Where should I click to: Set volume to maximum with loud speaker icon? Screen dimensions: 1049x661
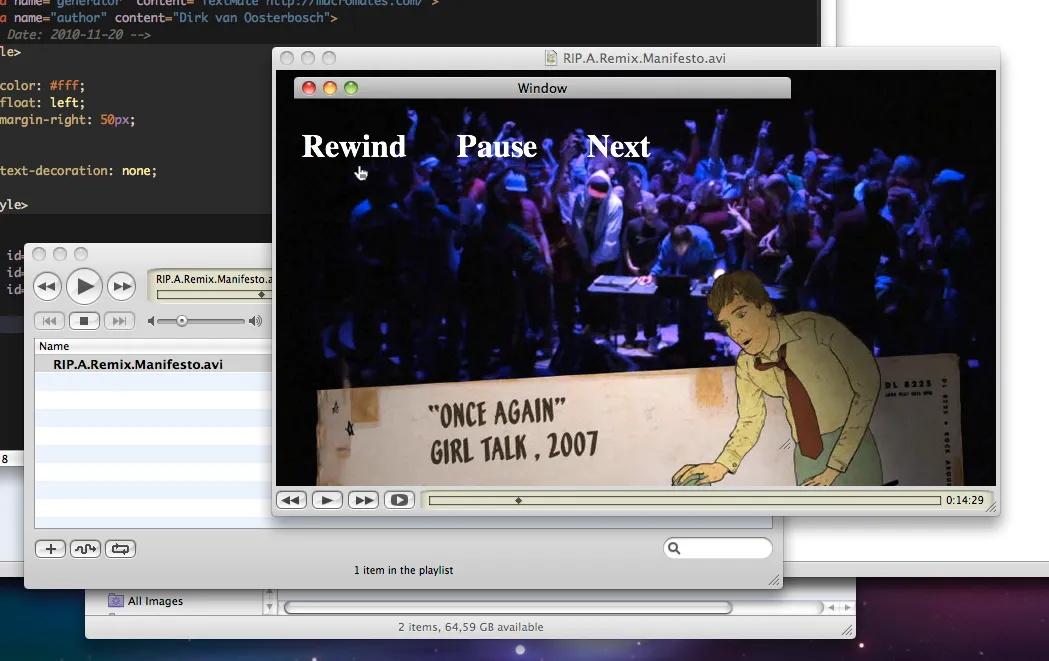[x=255, y=321]
